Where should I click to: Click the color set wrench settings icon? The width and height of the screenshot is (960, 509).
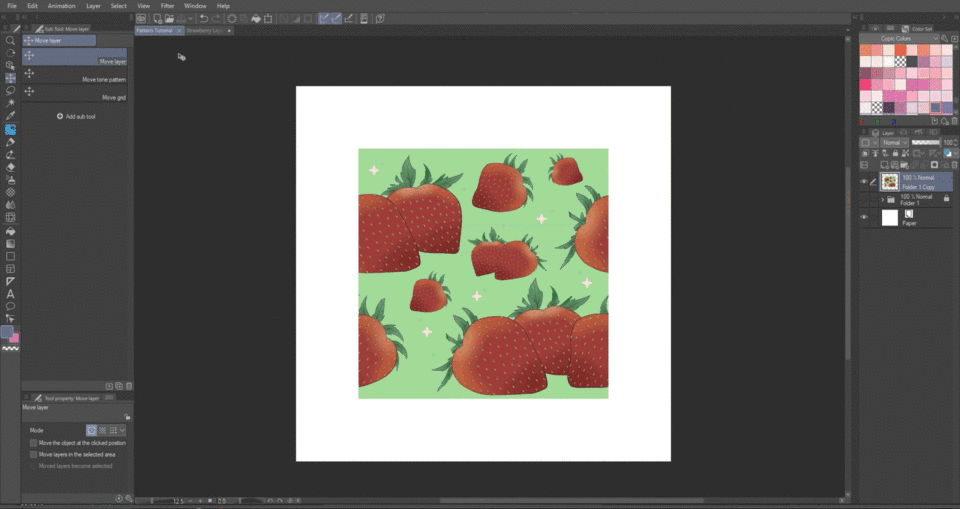point(945,38)
